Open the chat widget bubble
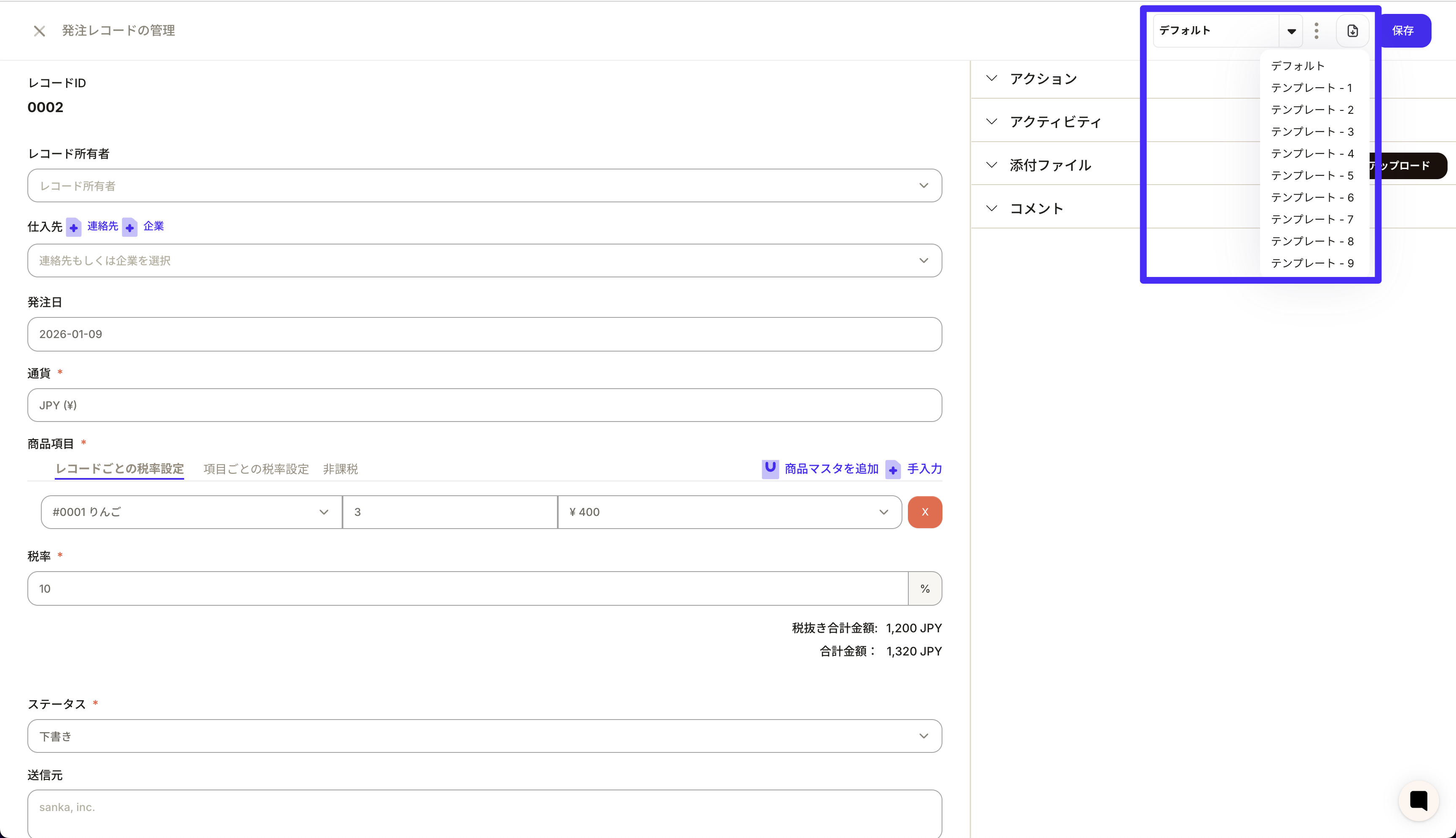The width and height of the screenshot is (1456, 838). [x=1418, y=800]
